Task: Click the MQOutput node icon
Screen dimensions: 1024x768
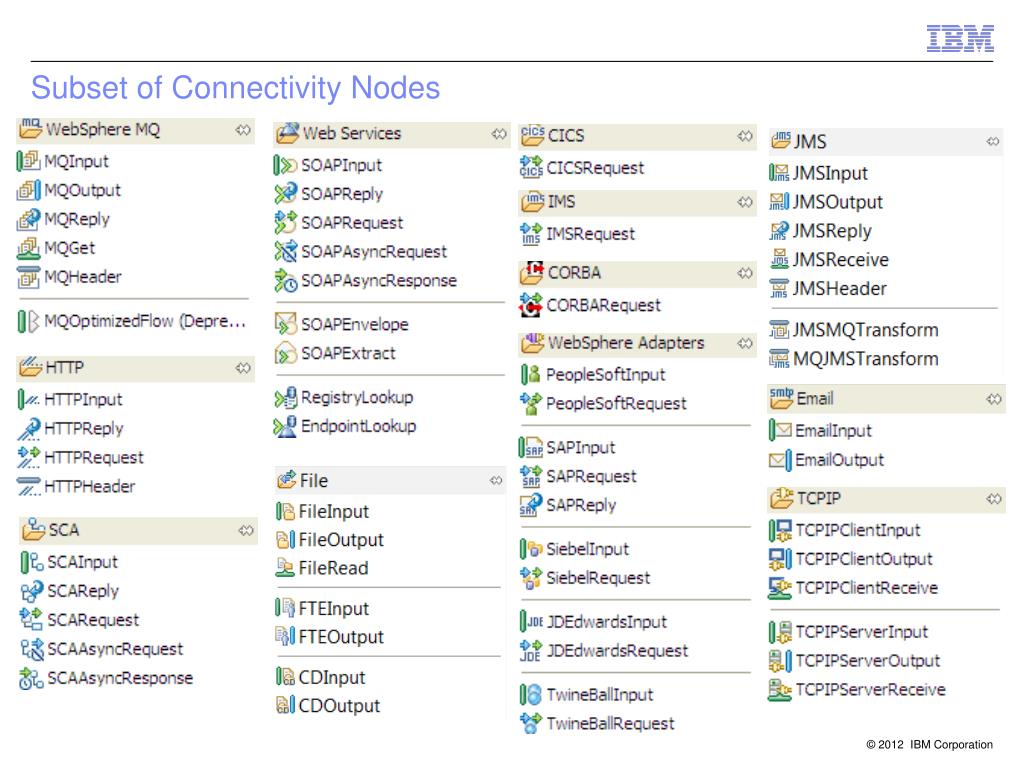Action: 28,190
